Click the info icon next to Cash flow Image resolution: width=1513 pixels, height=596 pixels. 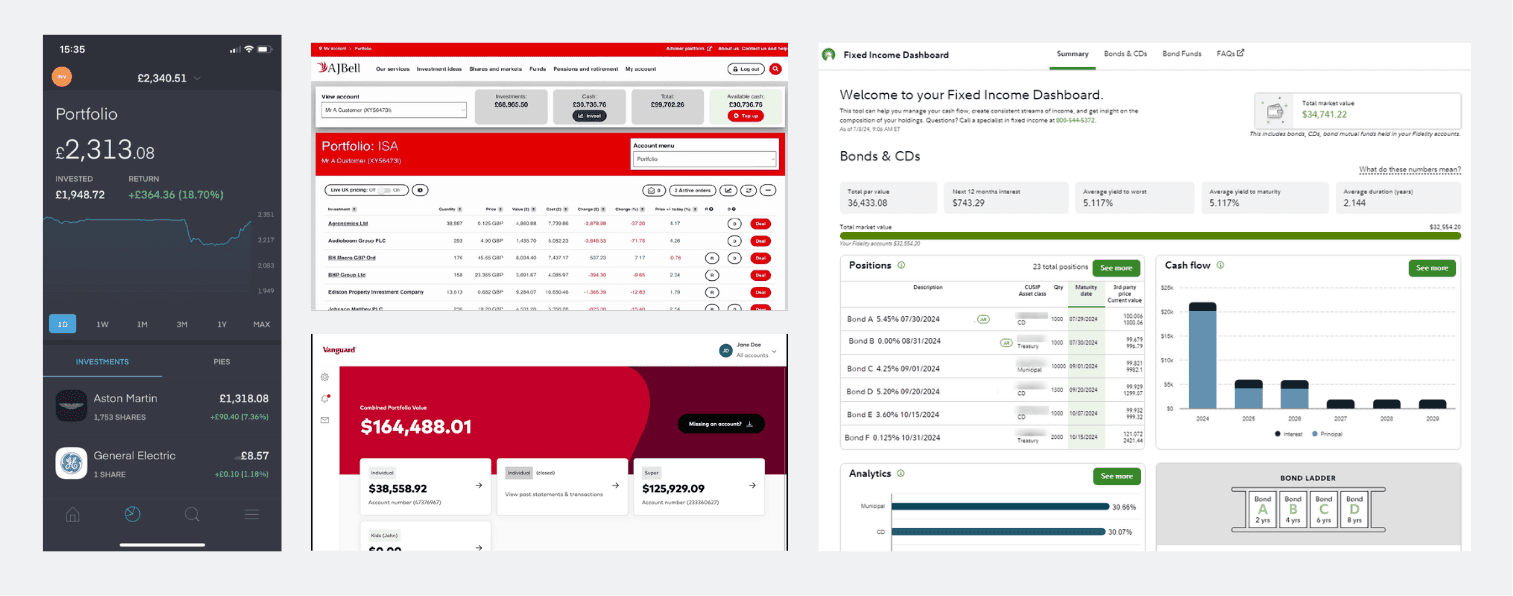point(1220,265)
